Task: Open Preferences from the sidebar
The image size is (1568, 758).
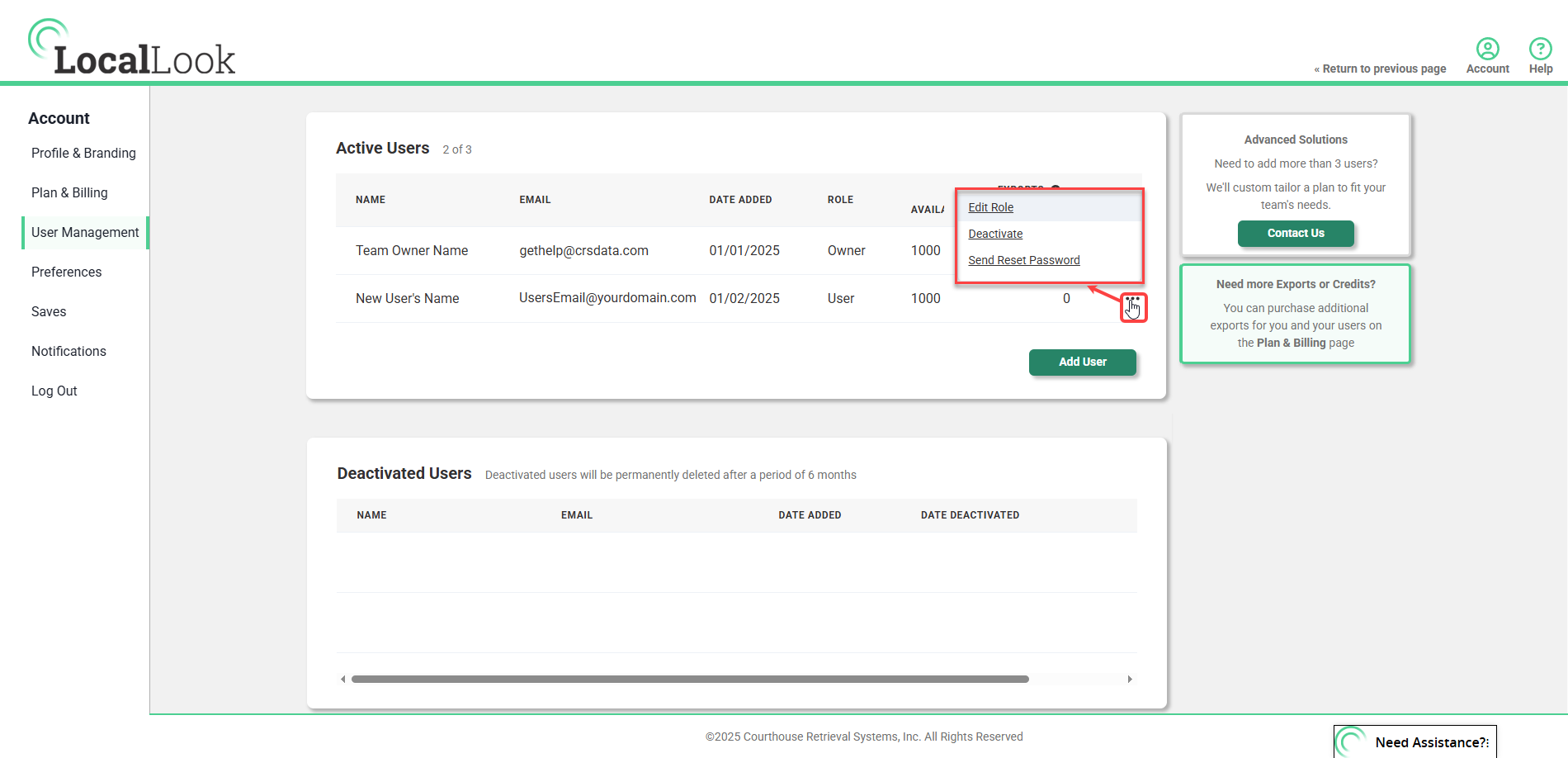Action: click(x=66, y=272)
